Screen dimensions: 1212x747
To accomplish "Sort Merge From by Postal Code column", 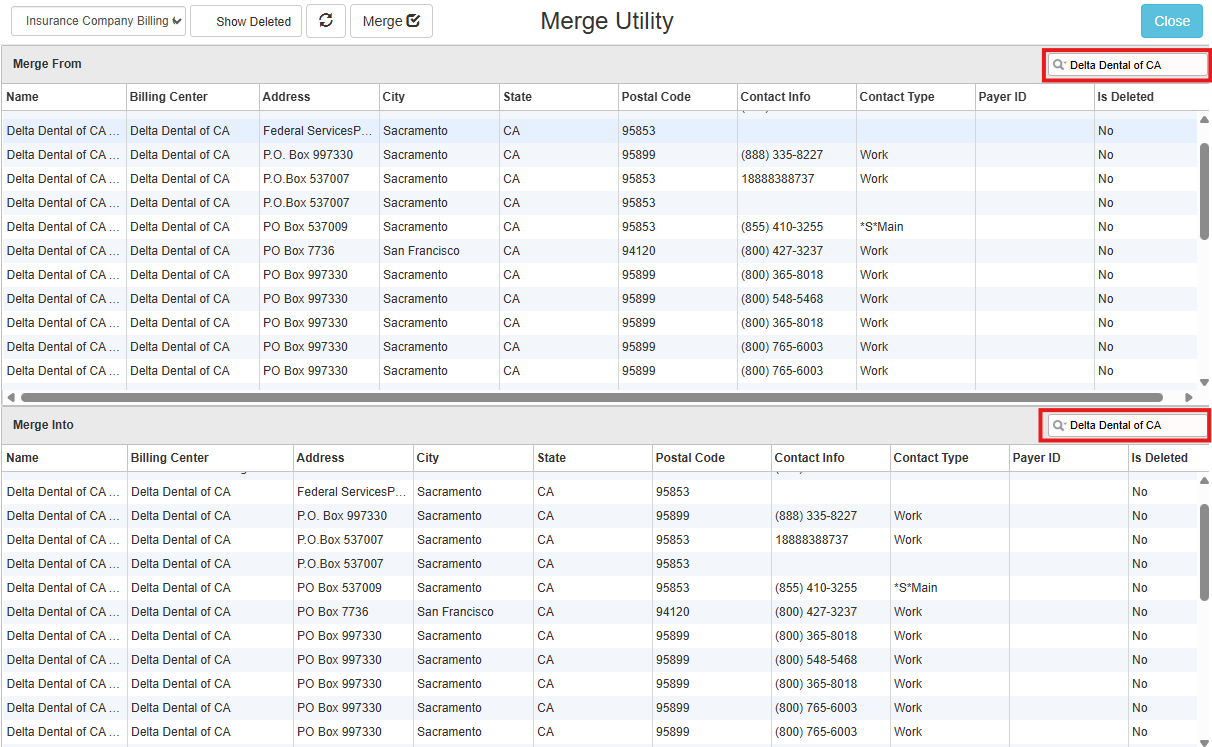I will point(677,97).
